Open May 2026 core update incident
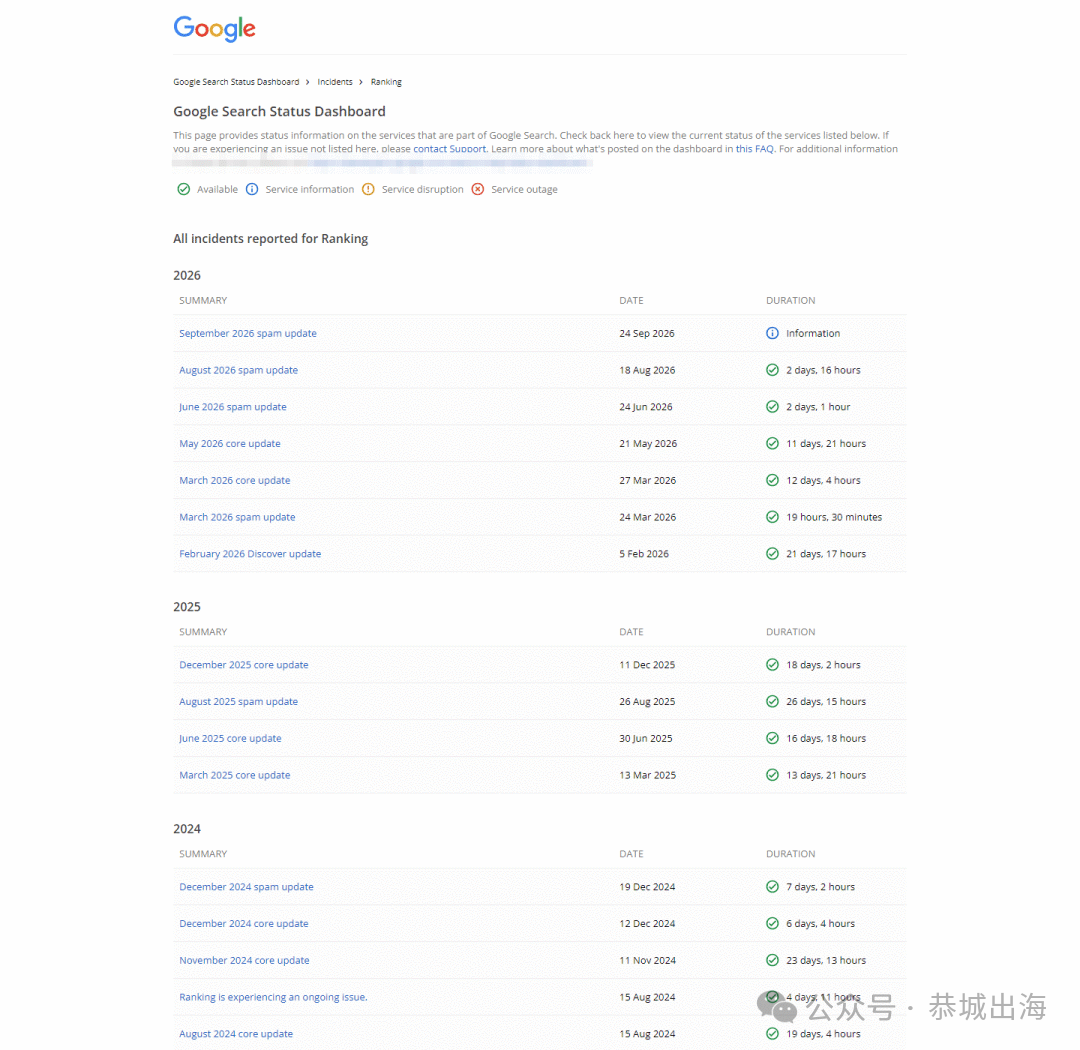1080x1050 pixels. pyautogui.click(x=230, y=444)
